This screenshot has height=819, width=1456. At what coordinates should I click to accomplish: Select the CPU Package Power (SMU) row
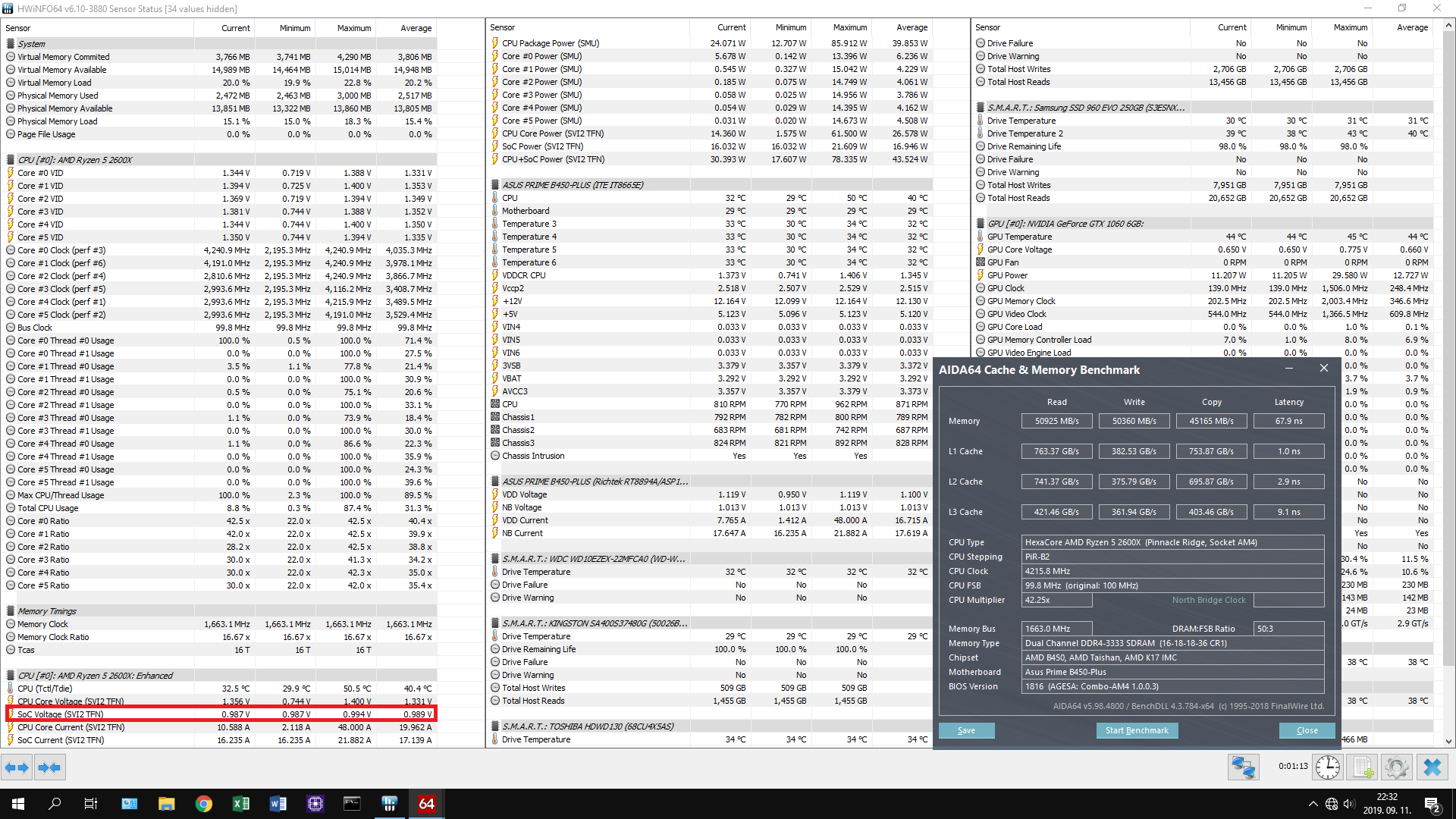pos(710,43)
